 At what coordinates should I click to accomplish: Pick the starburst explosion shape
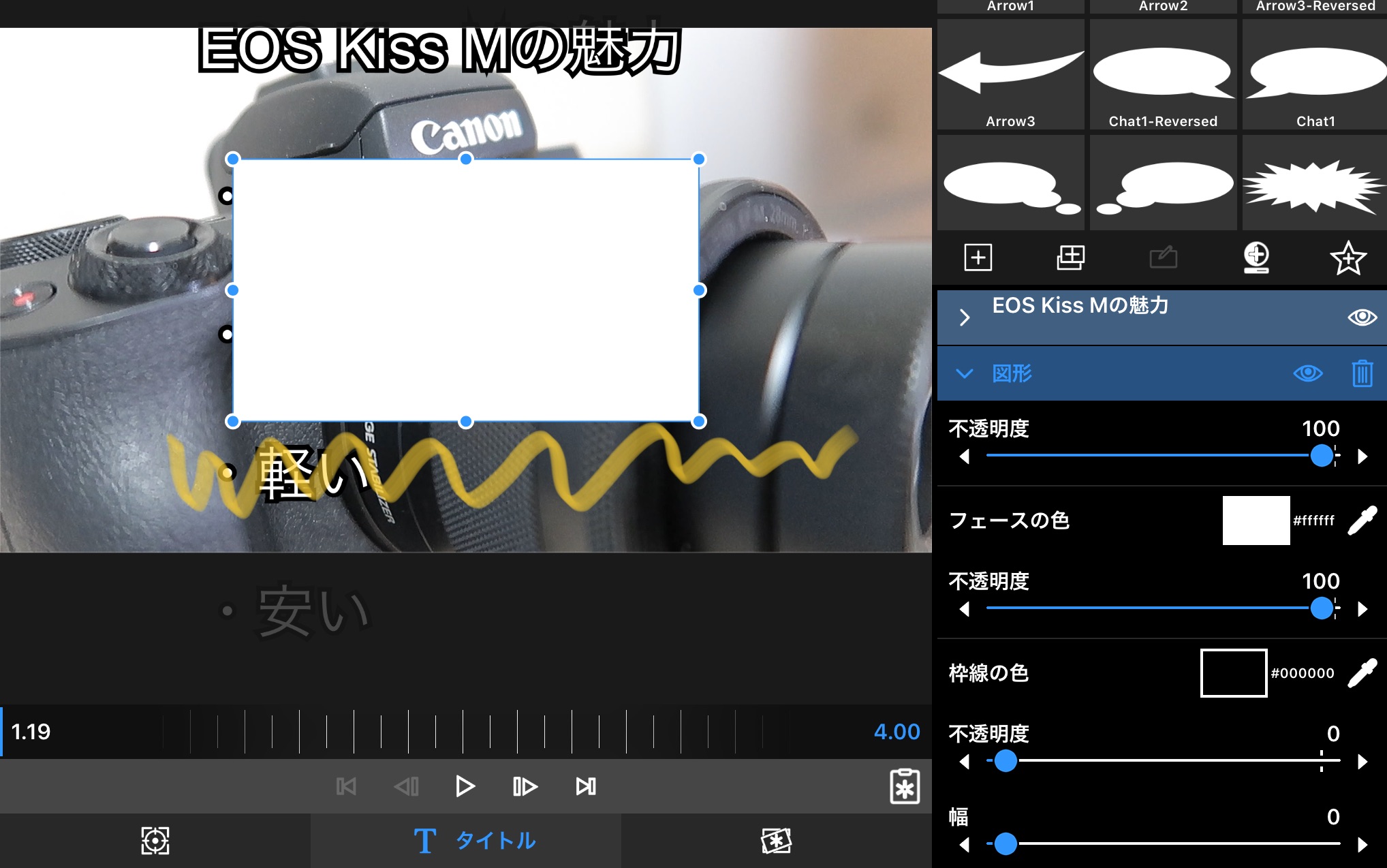(1315, 183)
